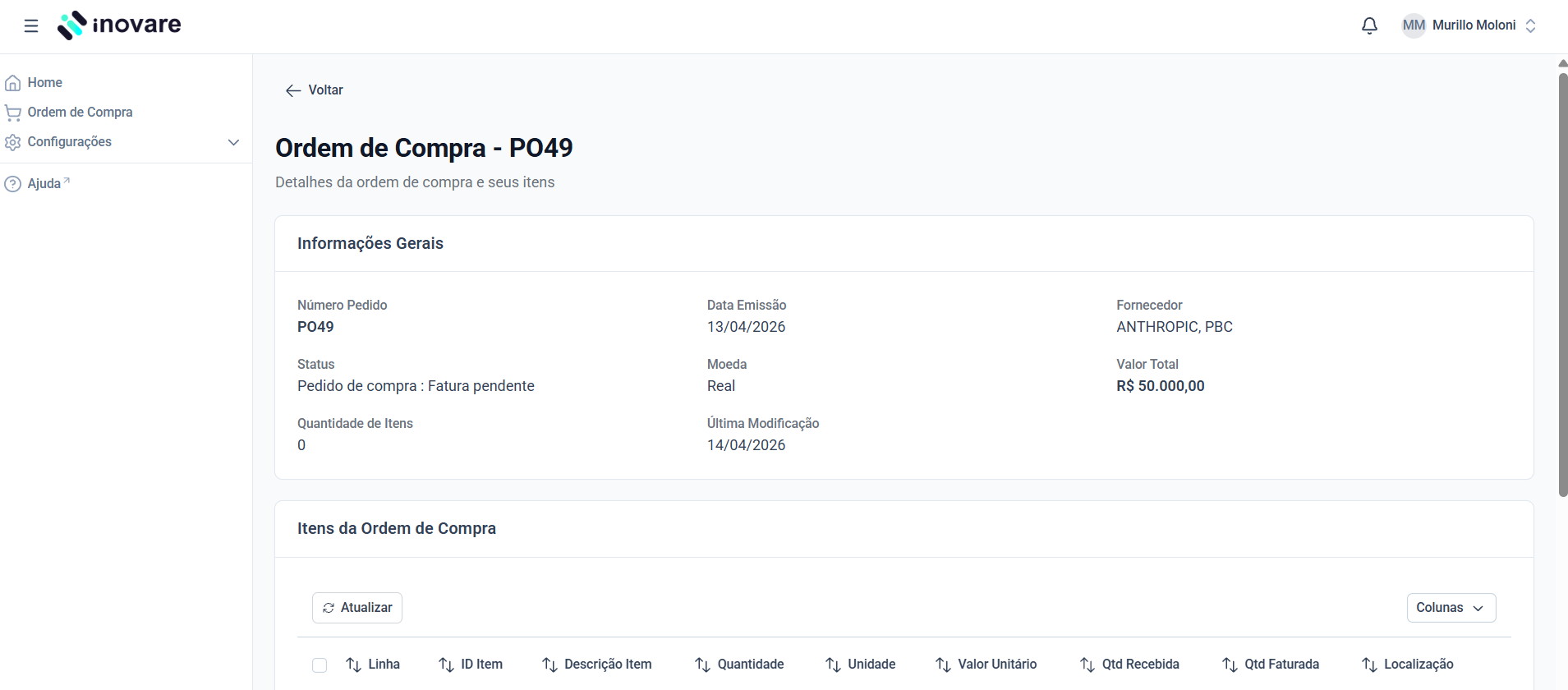Select the R$ 50.000,00 total value
This screenshot has height=690, width=1568.
pos(1161,386)
